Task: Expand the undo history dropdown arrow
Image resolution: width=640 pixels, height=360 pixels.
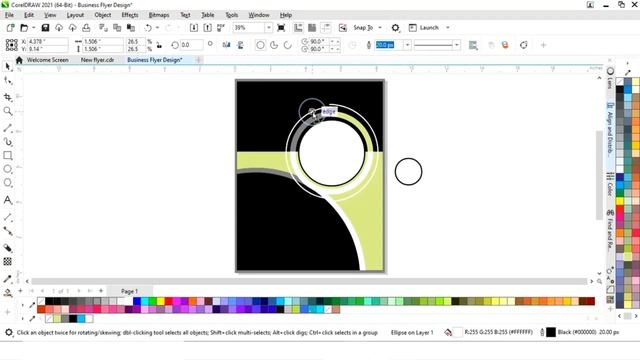Action: pos(158,28)
